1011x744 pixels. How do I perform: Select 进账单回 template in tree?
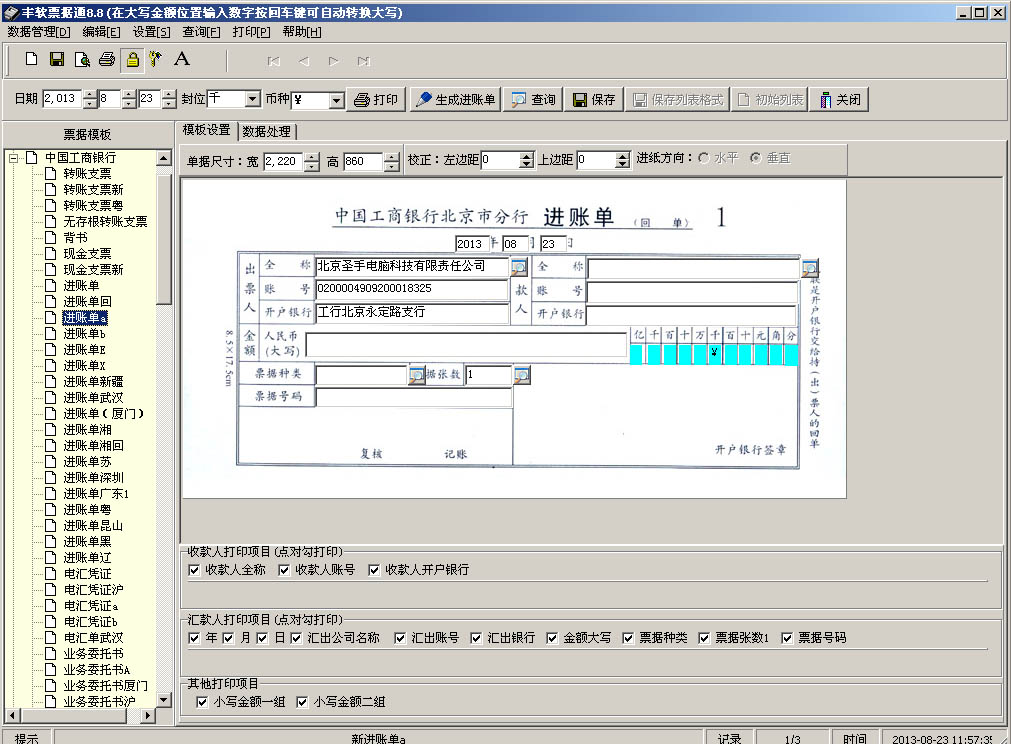pos(87,302)
